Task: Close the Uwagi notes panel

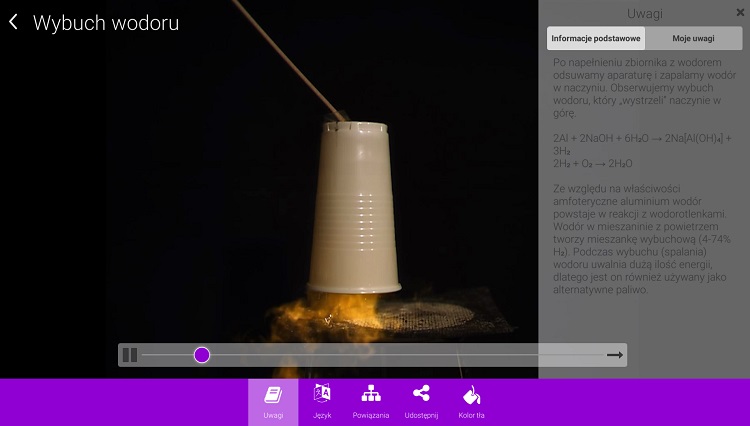Action: [x=740, y=13]
